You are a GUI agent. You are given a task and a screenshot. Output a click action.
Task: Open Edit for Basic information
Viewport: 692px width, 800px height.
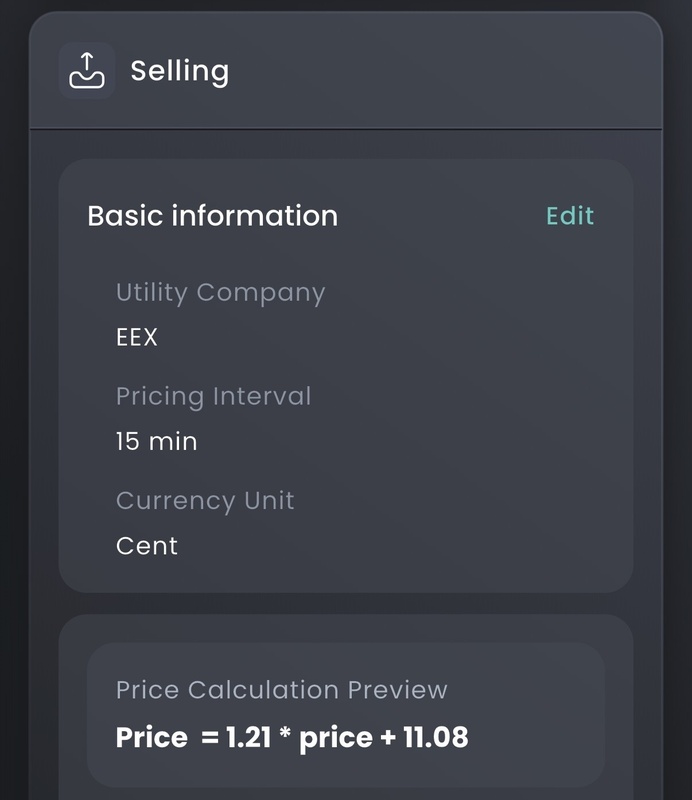(x=570, y=216)
